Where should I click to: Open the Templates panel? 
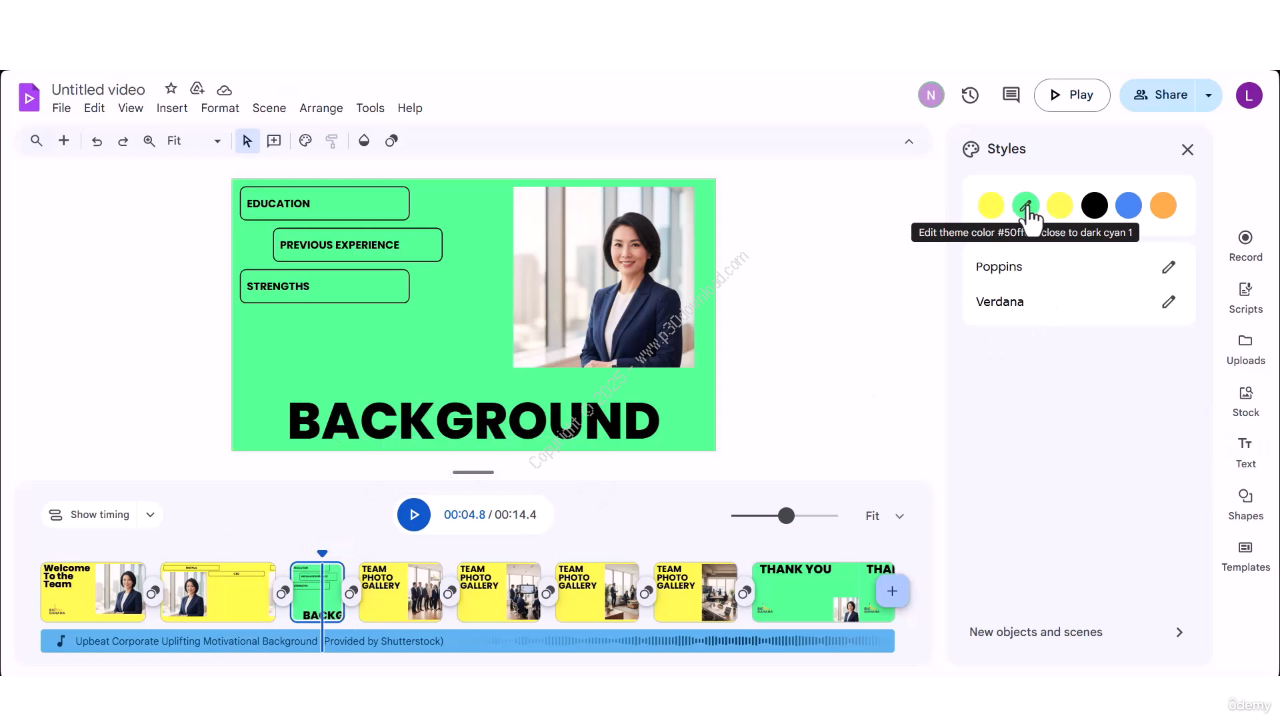coord(1245,555)
